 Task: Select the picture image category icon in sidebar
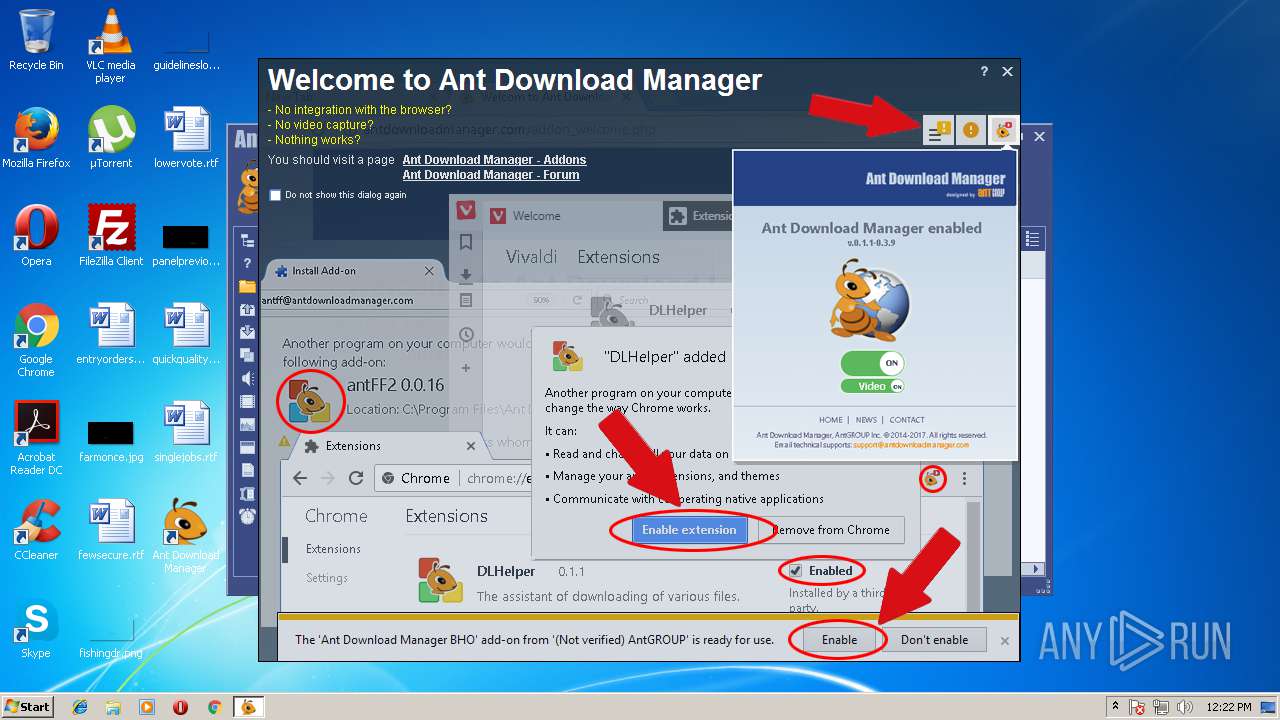(x=247, y=424)
